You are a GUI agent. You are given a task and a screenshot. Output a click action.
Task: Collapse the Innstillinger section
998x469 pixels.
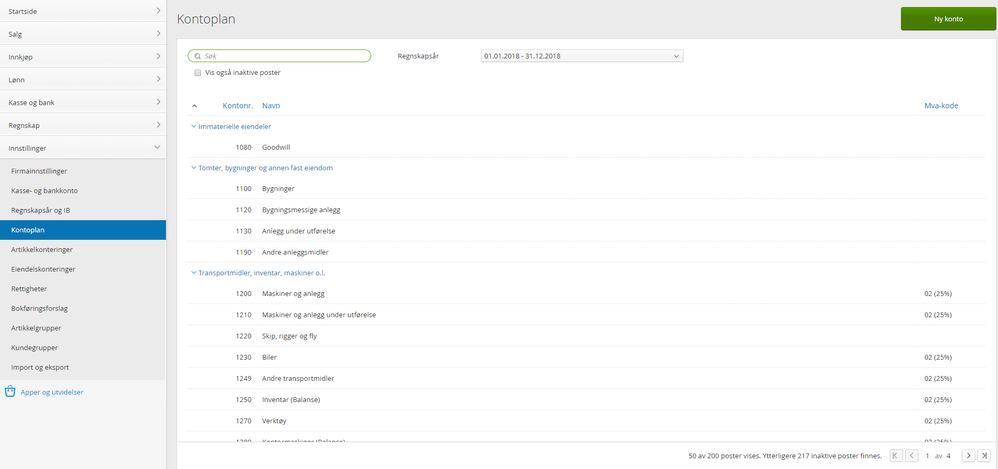pos(83,148)
